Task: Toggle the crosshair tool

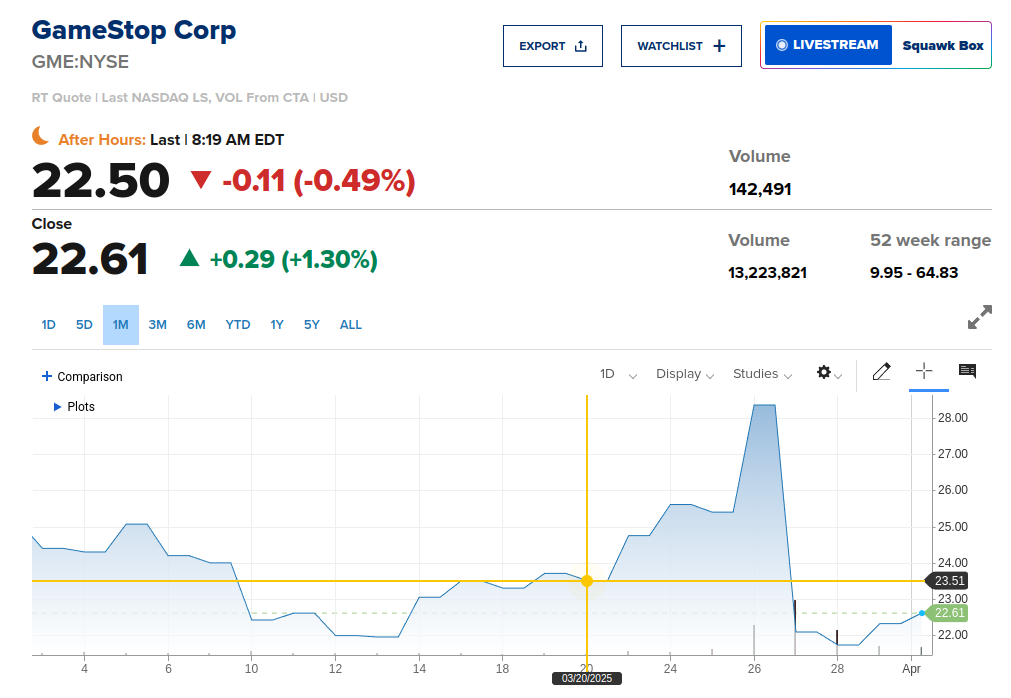Action: 924,371
